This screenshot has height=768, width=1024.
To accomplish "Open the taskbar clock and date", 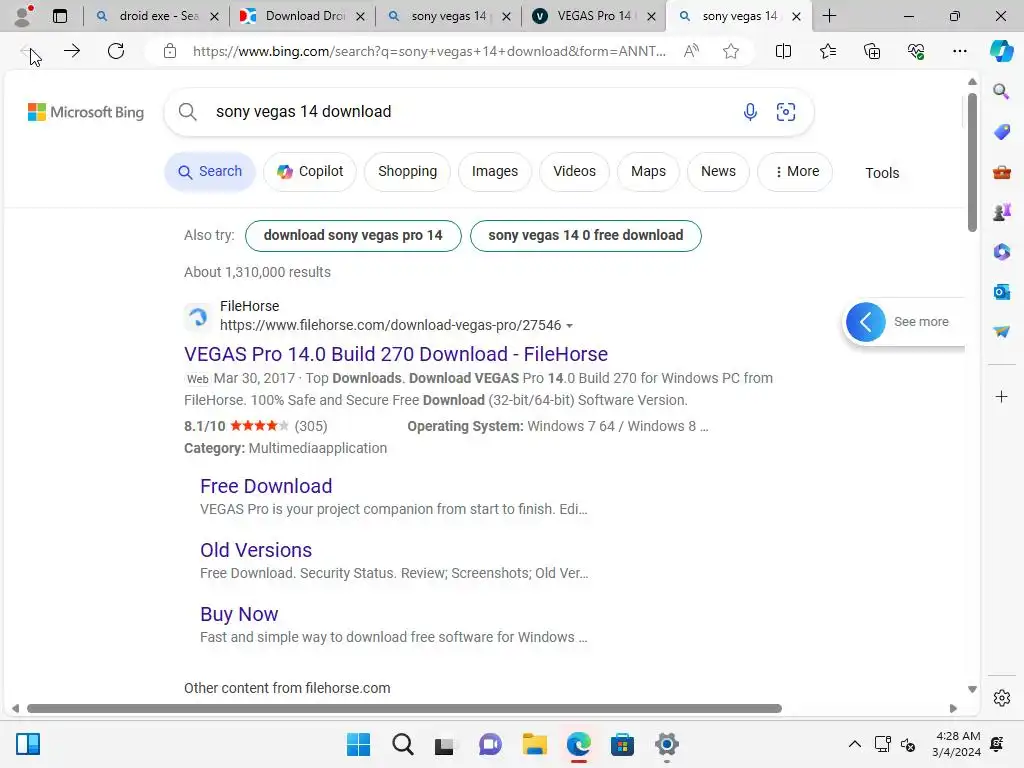I will coord(956,744).
